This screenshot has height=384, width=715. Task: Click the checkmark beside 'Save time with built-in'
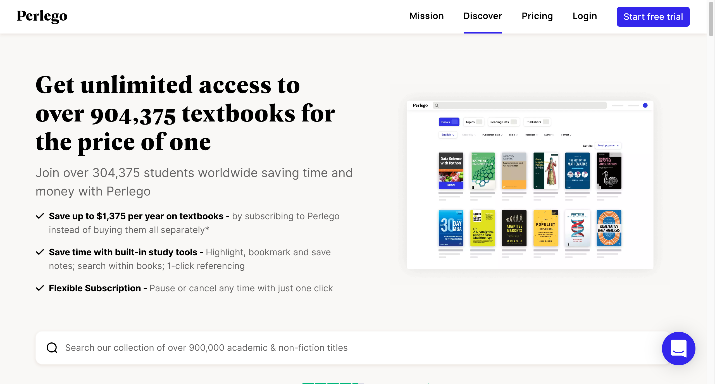pos(40,252)
